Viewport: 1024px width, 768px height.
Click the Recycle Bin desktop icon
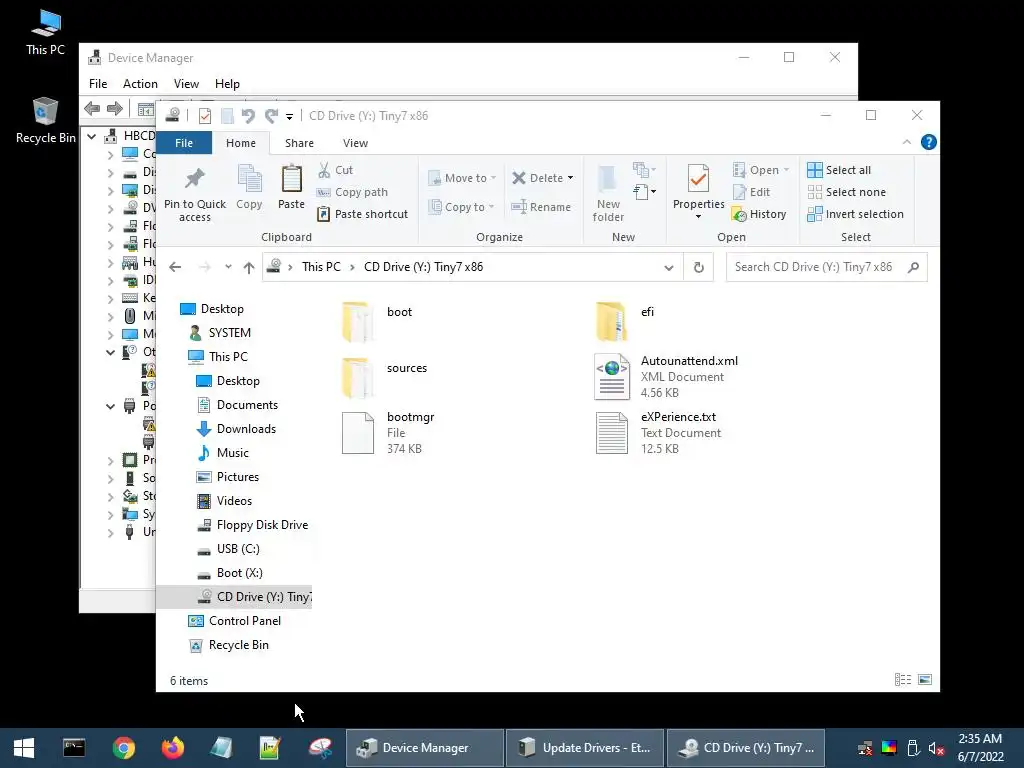[45, 120]
